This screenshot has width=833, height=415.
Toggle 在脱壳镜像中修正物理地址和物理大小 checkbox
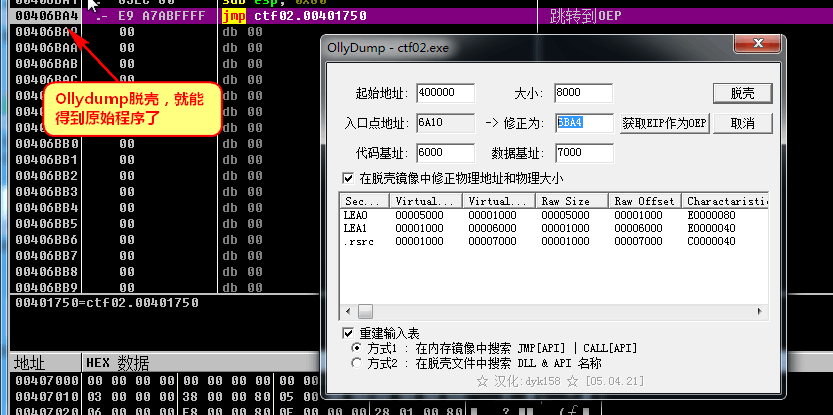(x=348, y=178)
